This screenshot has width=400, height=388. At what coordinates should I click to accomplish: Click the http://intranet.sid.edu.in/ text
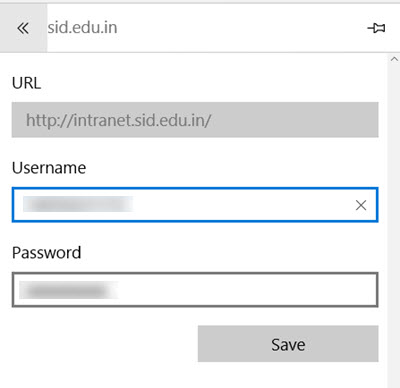tap(118, 120)
